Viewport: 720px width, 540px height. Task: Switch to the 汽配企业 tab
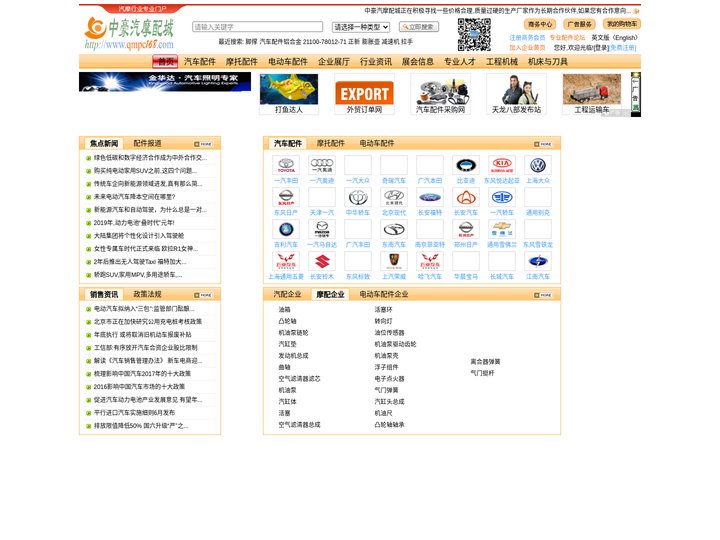click(x=287, y=294)
